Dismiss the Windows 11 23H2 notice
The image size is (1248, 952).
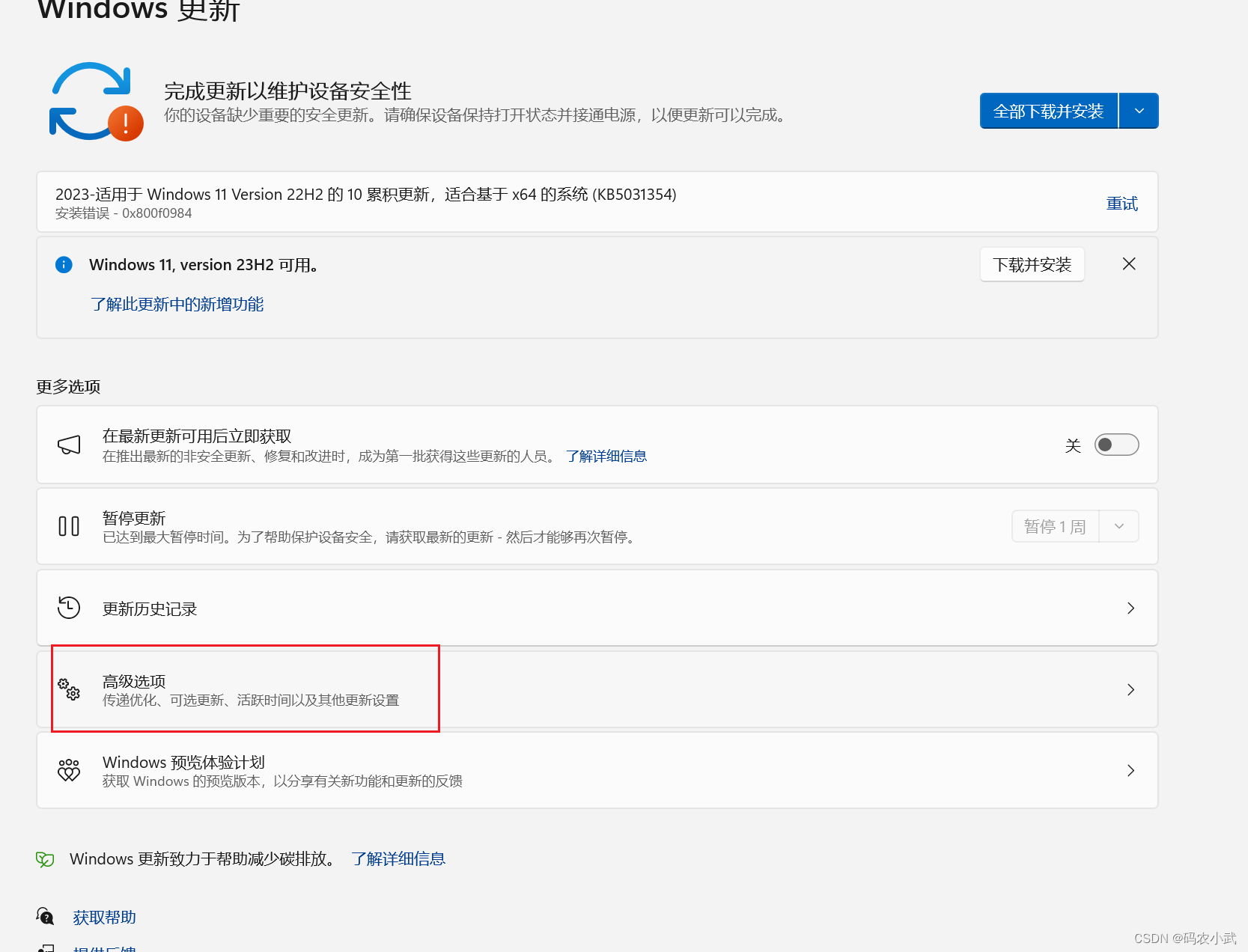pyautogui.click(x=1129, y=264)
